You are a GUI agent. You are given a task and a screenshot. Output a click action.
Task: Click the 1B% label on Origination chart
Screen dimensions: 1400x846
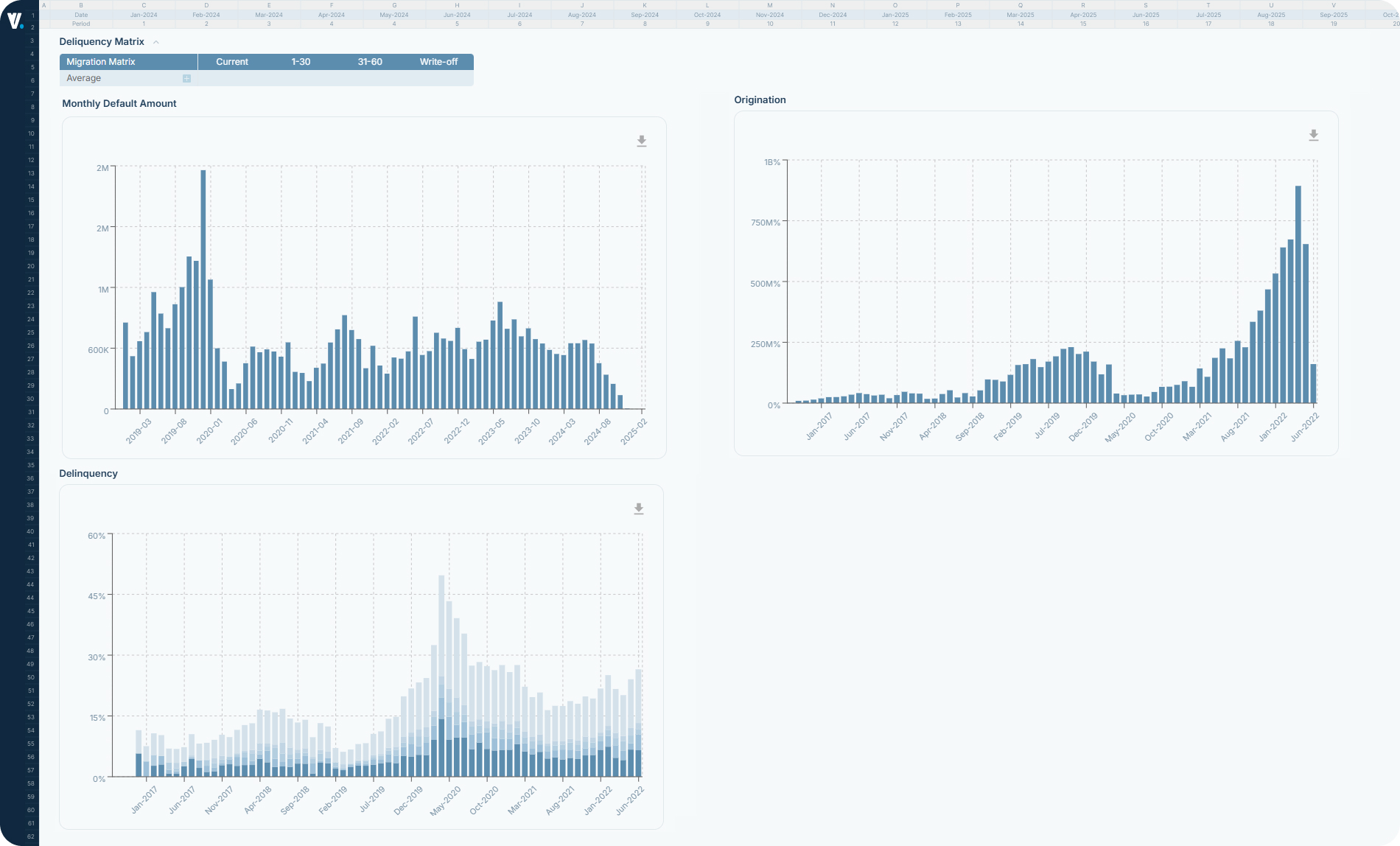[x=772, y=162]
